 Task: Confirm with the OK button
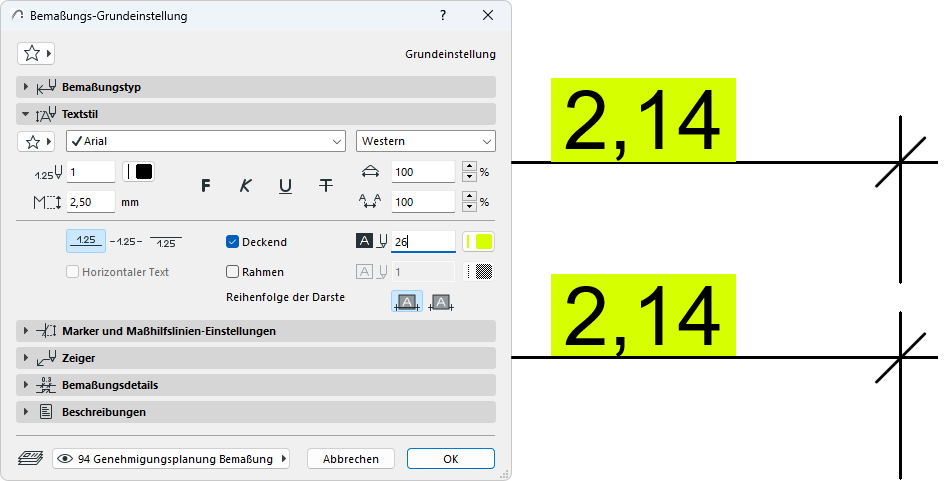tap(450, 459)
